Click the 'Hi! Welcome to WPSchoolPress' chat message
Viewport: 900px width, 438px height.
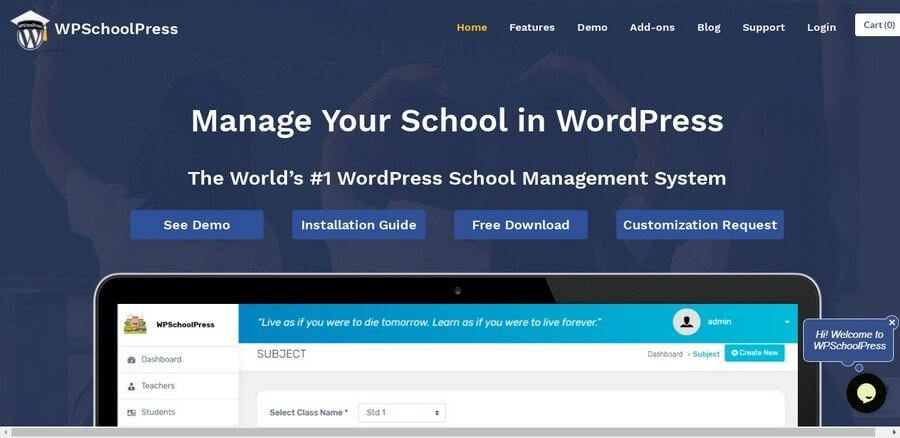[849, 340]
